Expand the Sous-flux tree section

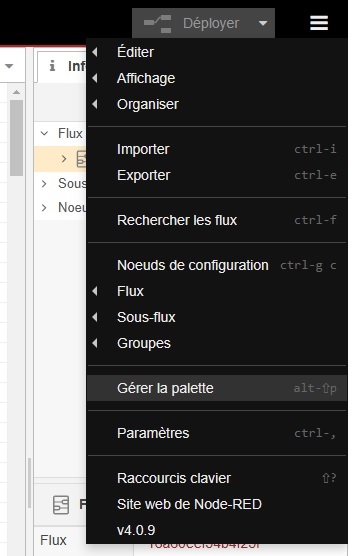pos(44,183)
